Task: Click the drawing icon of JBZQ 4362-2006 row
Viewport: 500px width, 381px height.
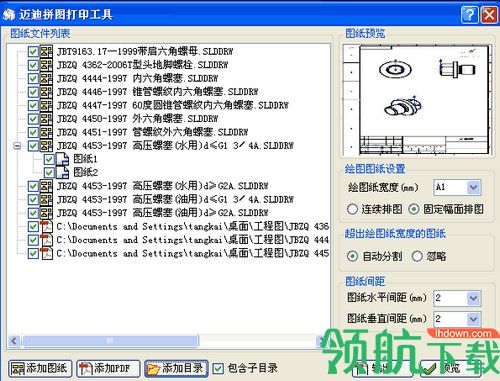Action: pos(46,65)
